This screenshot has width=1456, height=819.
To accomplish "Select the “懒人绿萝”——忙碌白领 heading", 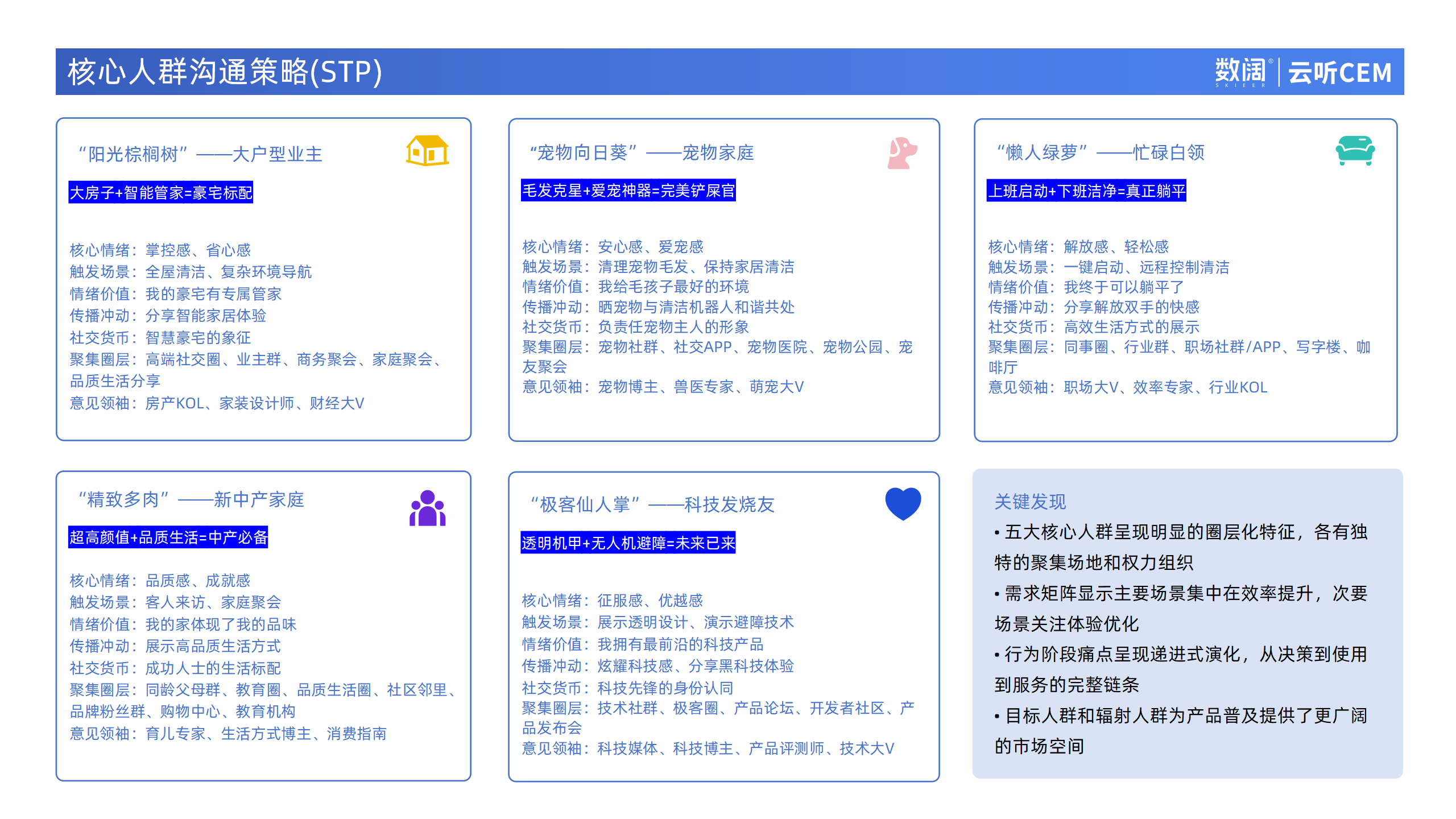I will tap(1101, 152).
